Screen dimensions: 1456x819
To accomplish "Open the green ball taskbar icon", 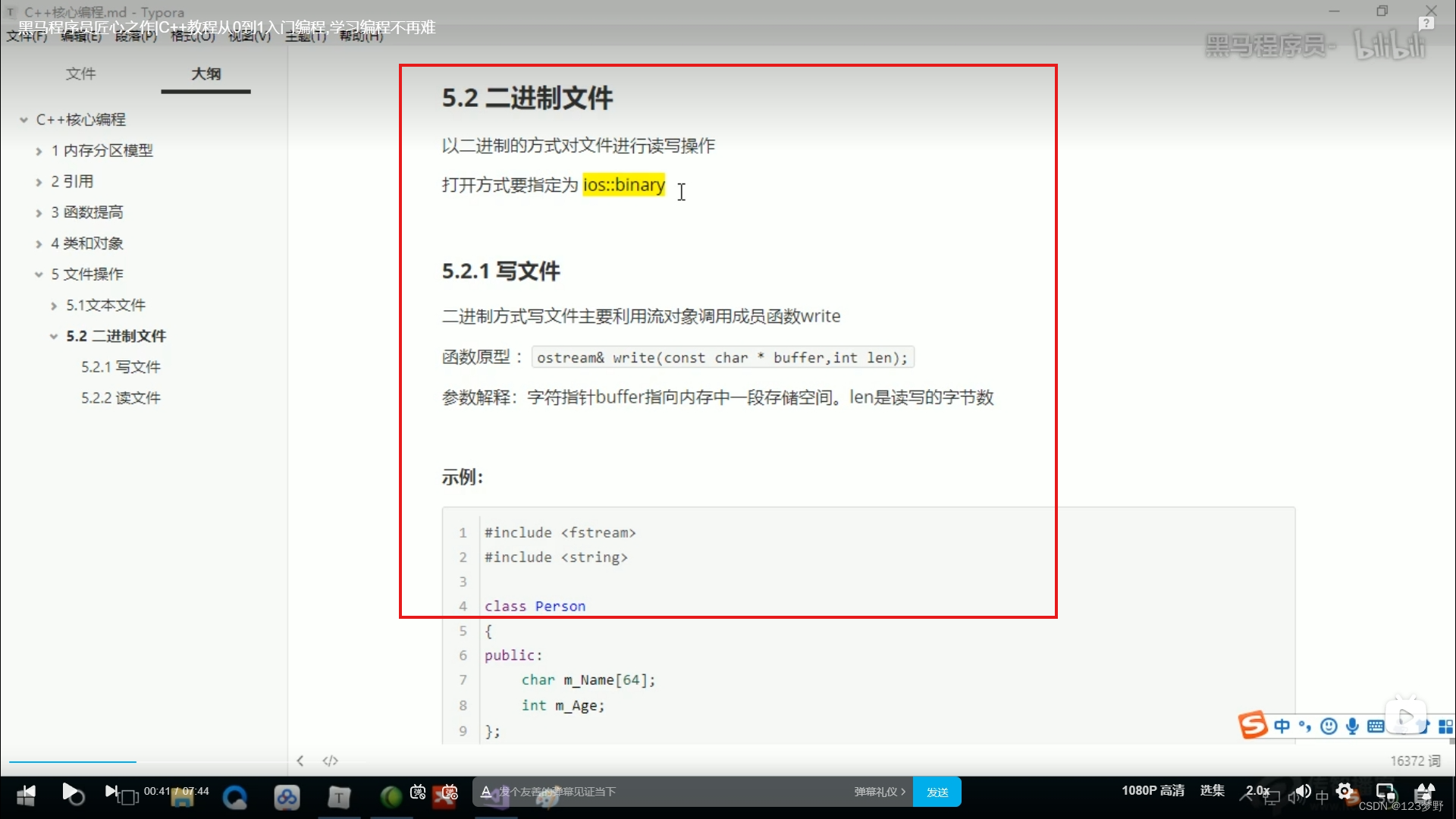I will (x=391, y=797).
